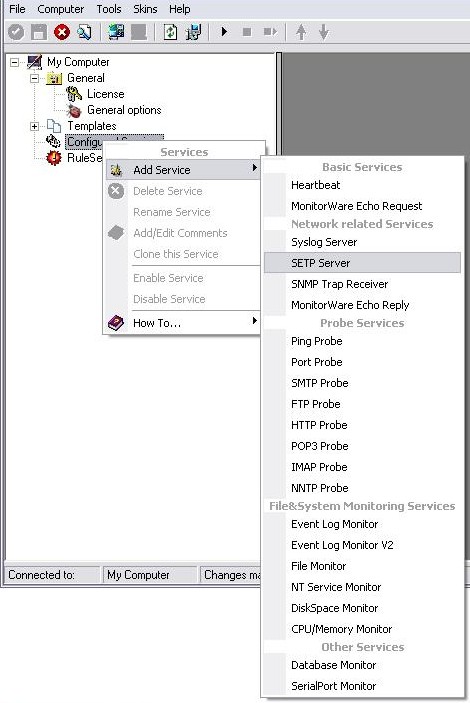The width and height of the screenshot is (470, 703).
Task: Click the play start service toolbar icon
Action: point(224,32)
